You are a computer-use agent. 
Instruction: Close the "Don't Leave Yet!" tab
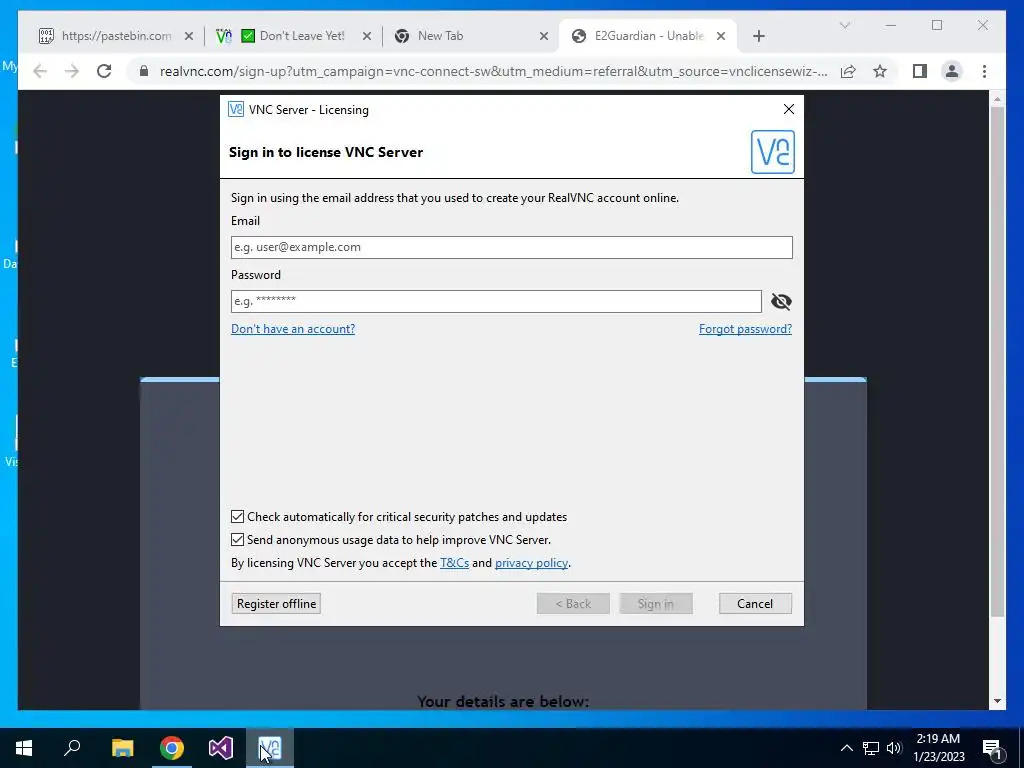tap(367, 36)
